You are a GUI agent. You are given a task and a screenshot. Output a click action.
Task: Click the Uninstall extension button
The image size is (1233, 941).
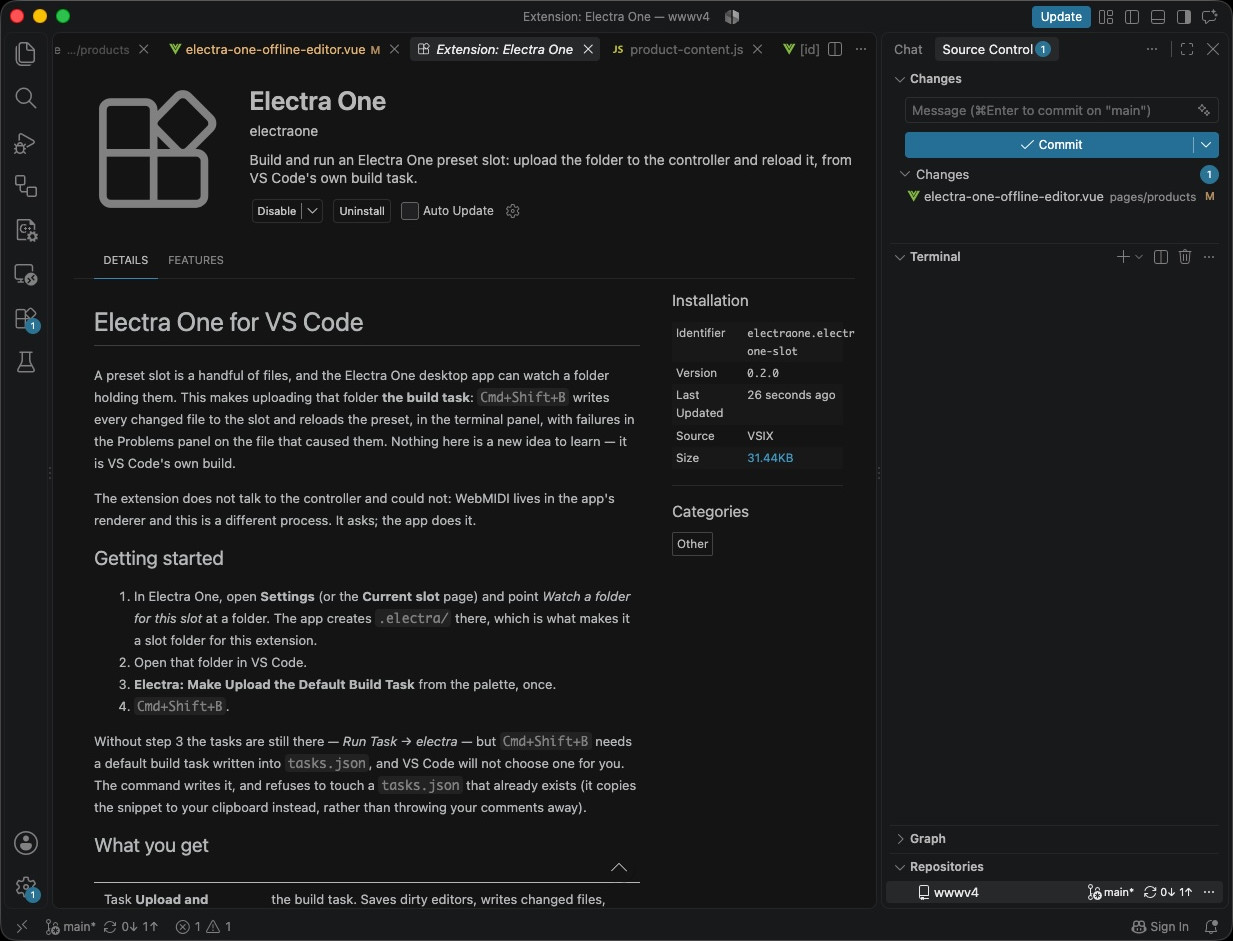(x=362, y=211)
